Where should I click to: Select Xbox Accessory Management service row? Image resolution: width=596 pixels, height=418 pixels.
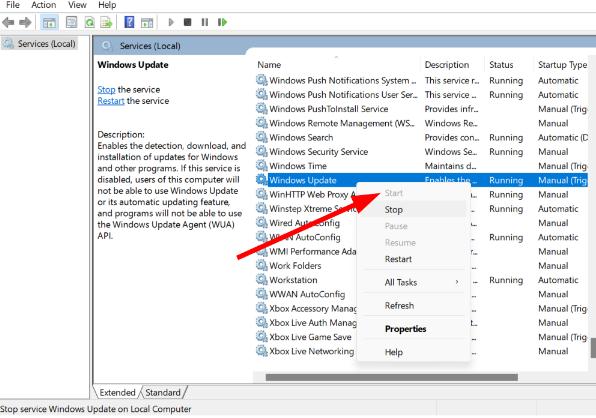(x=421, y=309)
